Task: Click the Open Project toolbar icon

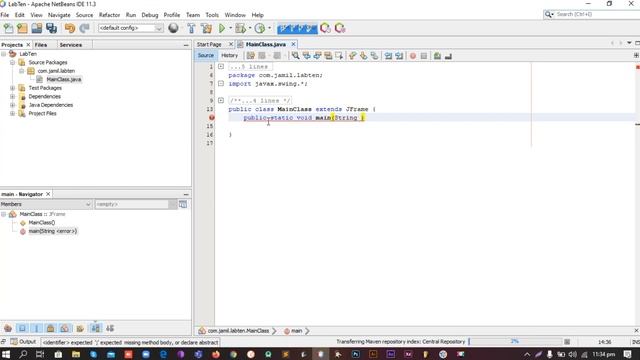Action: [37, 28]
